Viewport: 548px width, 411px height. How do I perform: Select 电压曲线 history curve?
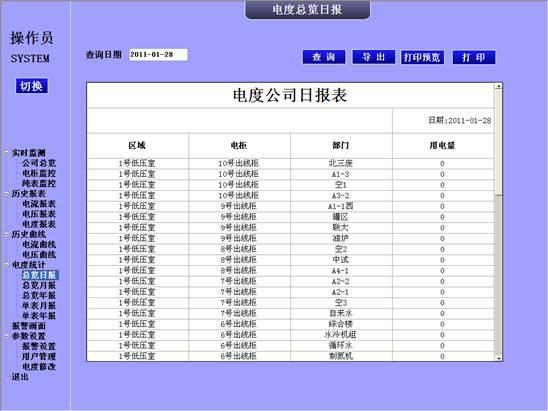[x=39, y=255]
